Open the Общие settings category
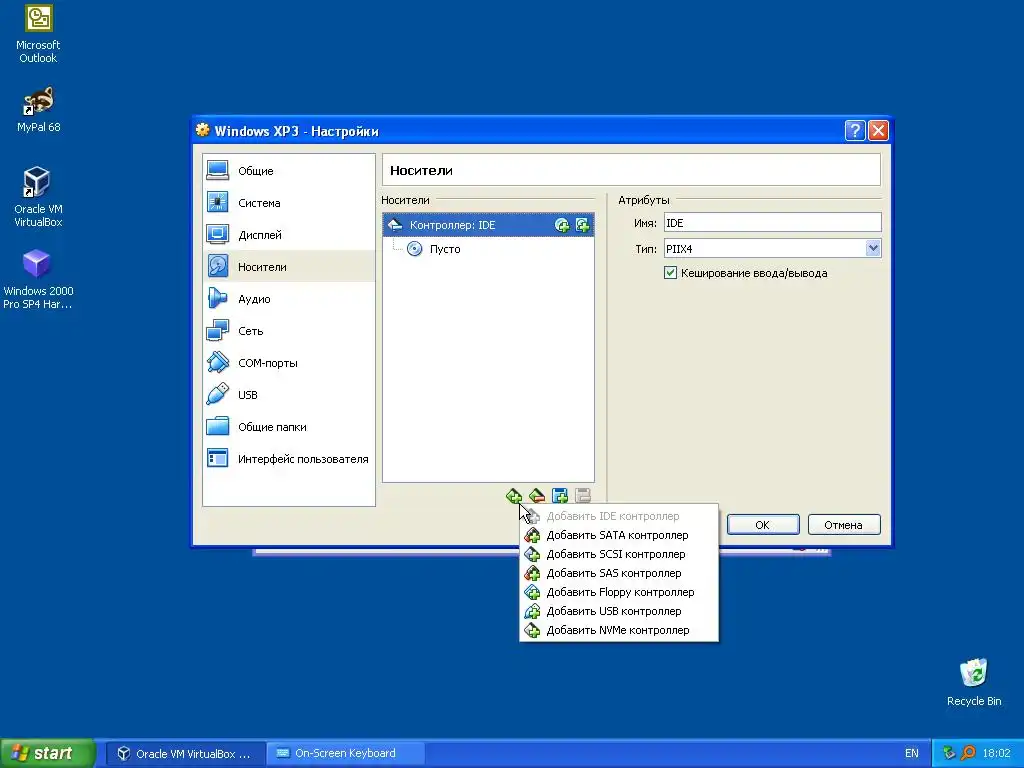 [x=289, y=170]
